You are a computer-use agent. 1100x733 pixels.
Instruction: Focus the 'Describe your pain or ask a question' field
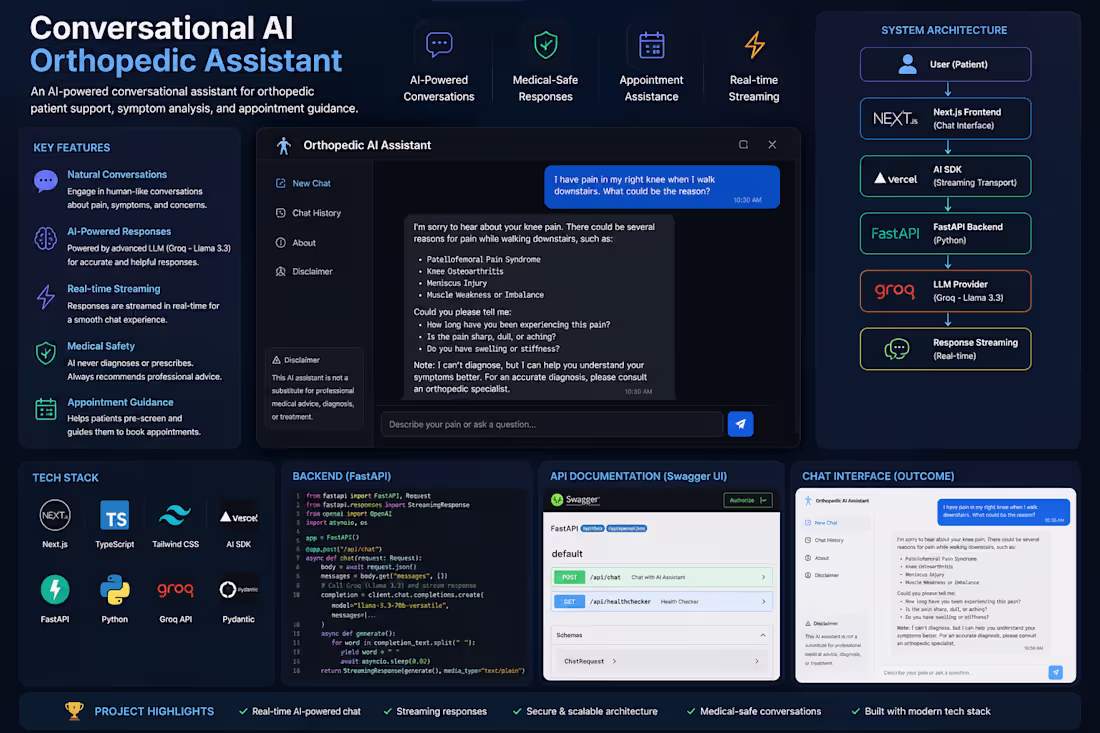click(x=552, y=424)
